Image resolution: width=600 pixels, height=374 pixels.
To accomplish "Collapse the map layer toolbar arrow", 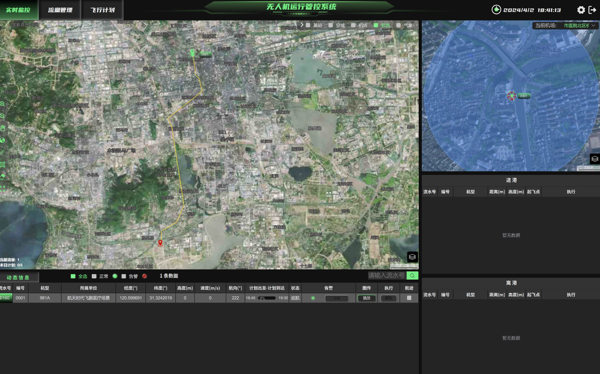I will point(302,25).
